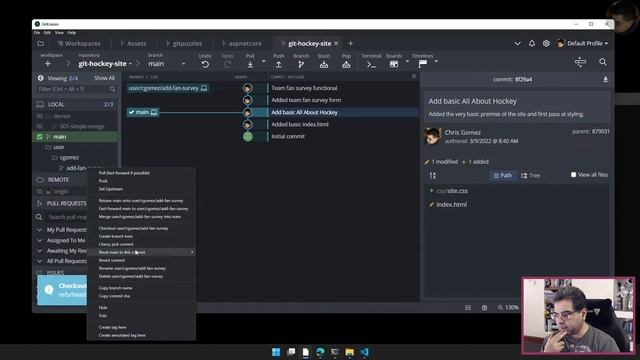
Task: Open Timelines from the toolbar
Action: [x=422, y=64]
